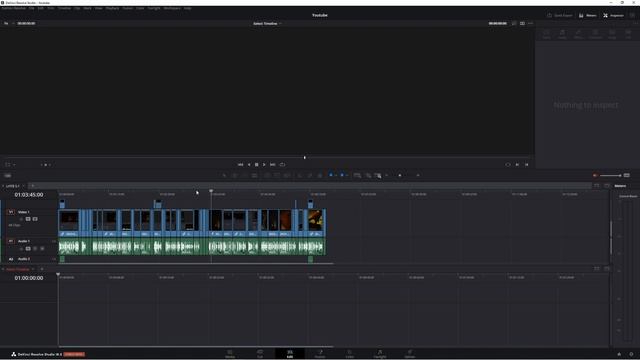This screenshot has width=640, height=360.
Task: Click the timeline zoom in plus
Action: pos(418,176)
